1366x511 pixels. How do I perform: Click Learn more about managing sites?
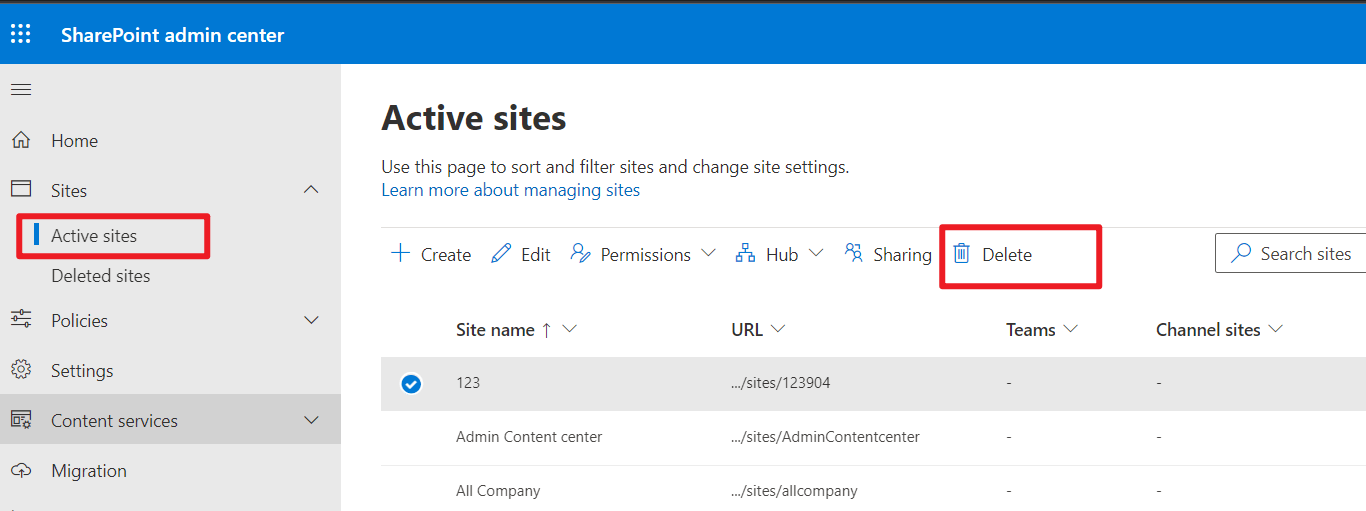click(x=511, y=190)
